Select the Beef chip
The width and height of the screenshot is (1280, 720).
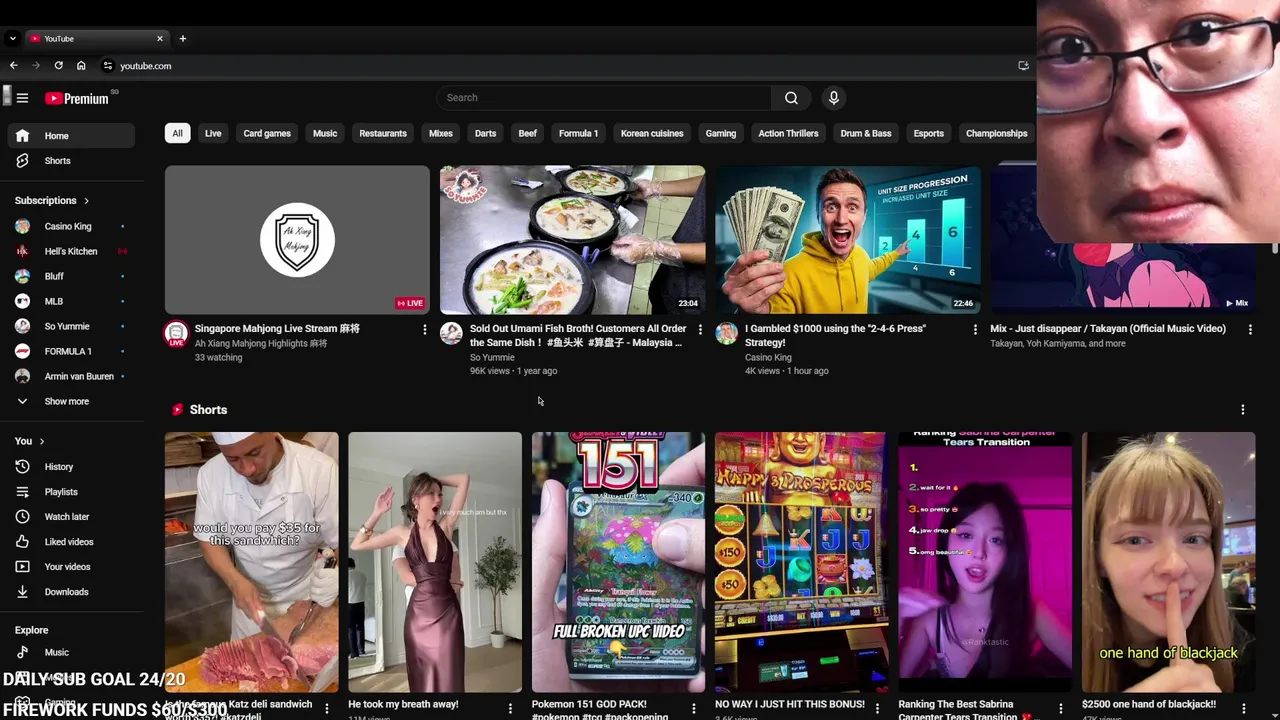click(x=528, y=133)
